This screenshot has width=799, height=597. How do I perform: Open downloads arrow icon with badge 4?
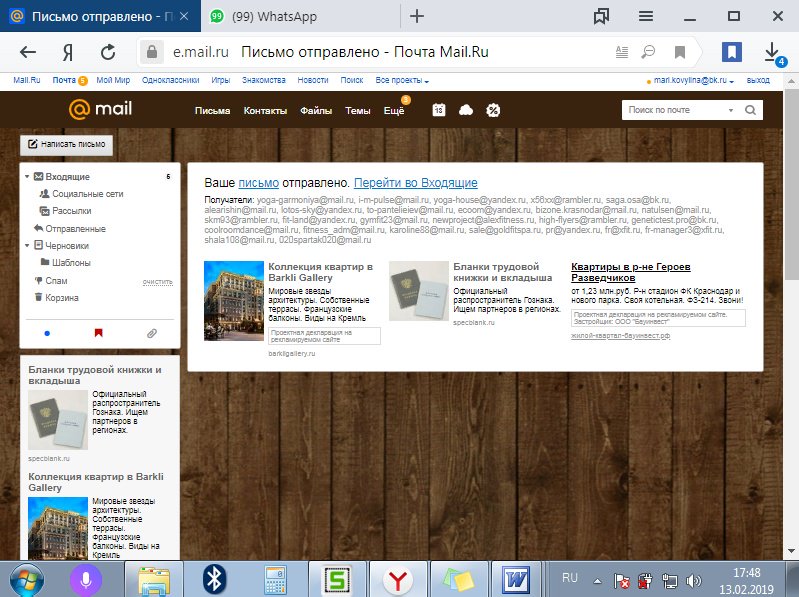pos(774,52)
